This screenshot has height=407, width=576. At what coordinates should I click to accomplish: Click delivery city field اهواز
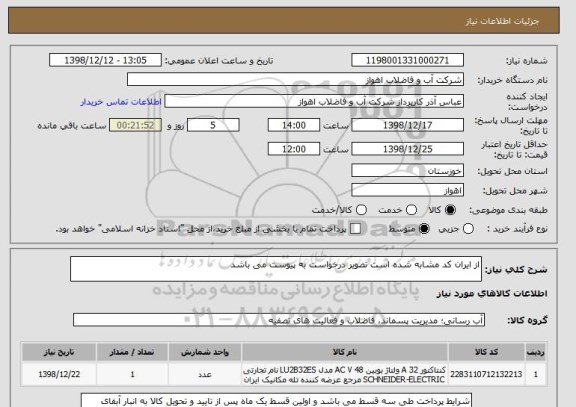pyautogui.click(x=407, y=190)
